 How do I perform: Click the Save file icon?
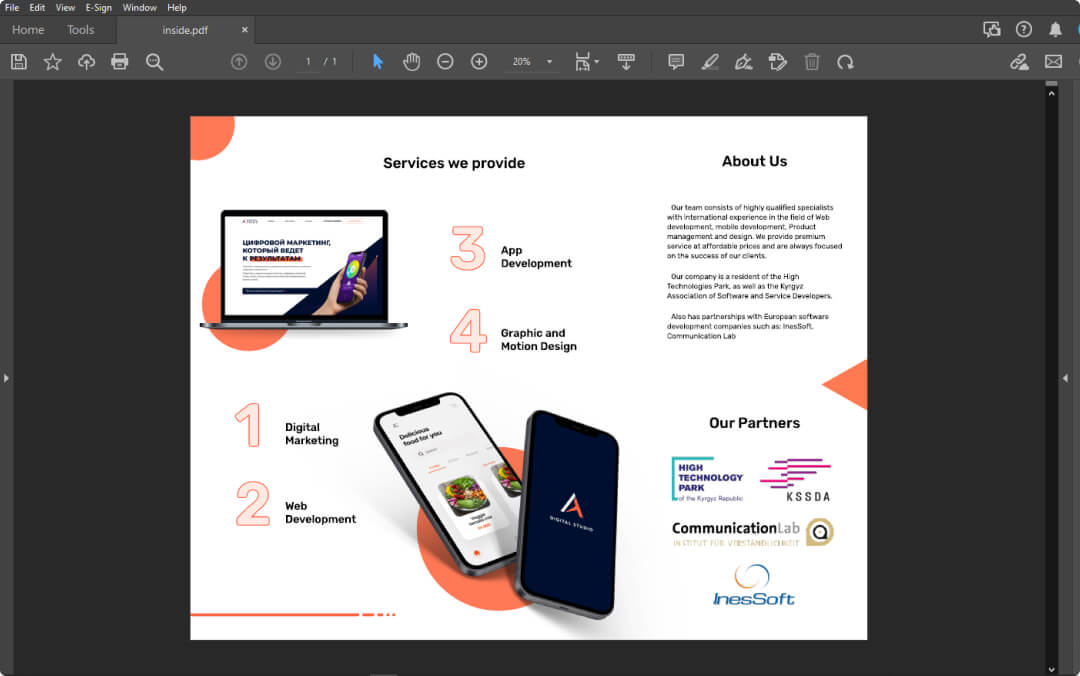[x=19, y=62]
